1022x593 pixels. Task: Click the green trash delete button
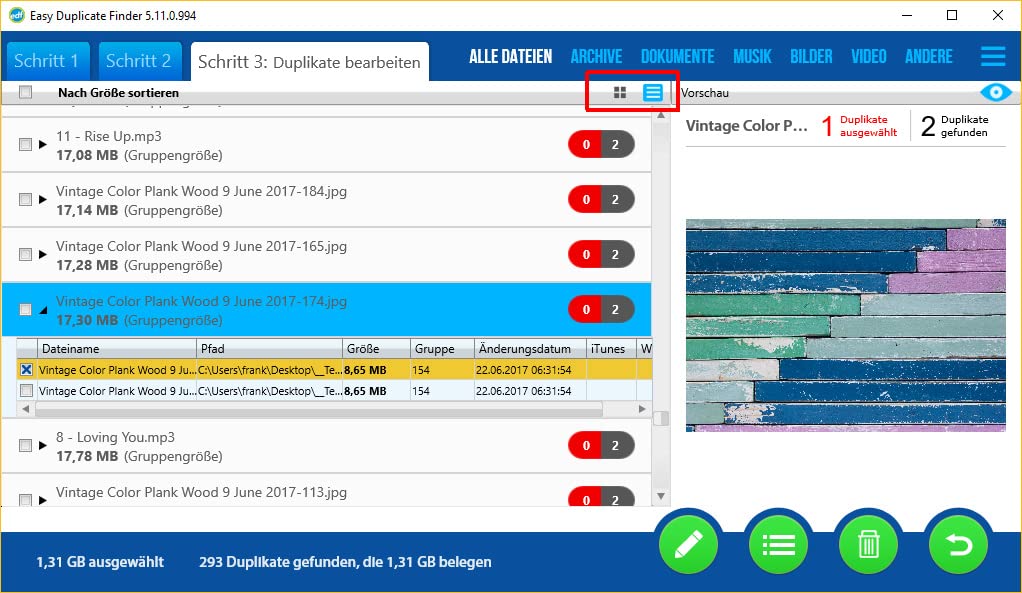click(x=868, y=544)
